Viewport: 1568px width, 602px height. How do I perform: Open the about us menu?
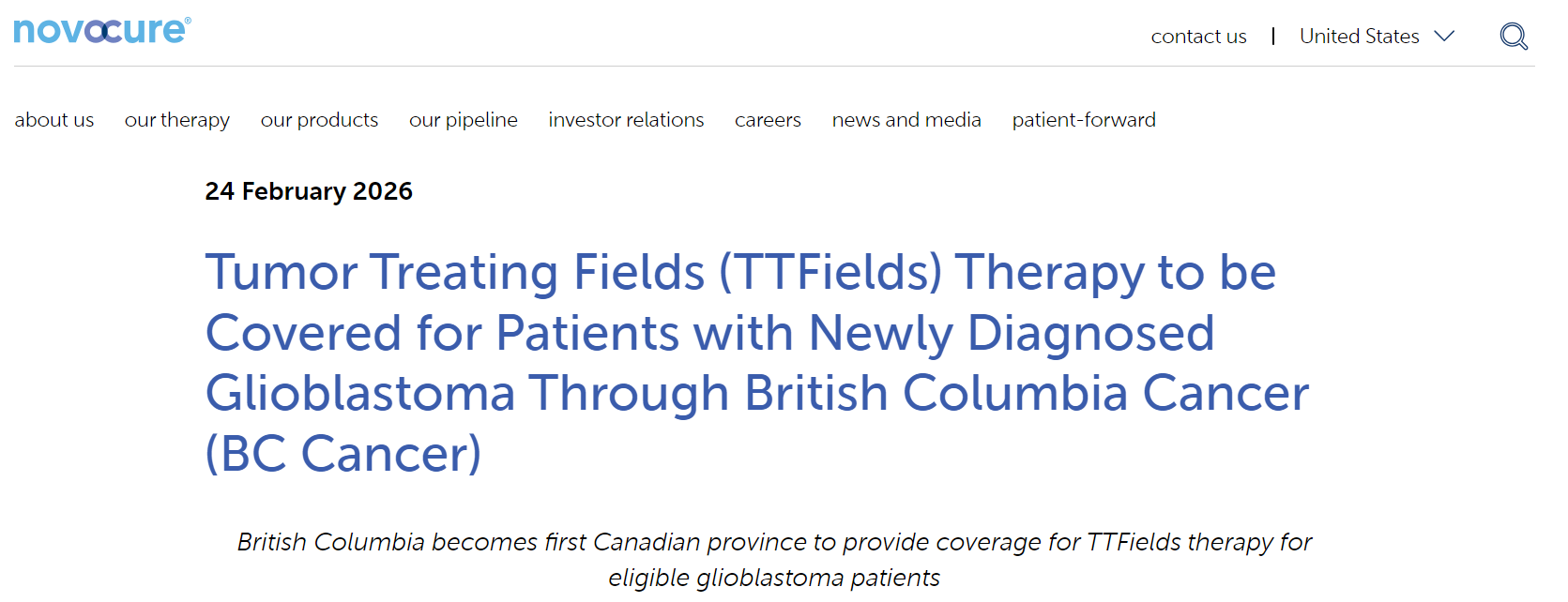pyautogui.click(x=54, y=120)
